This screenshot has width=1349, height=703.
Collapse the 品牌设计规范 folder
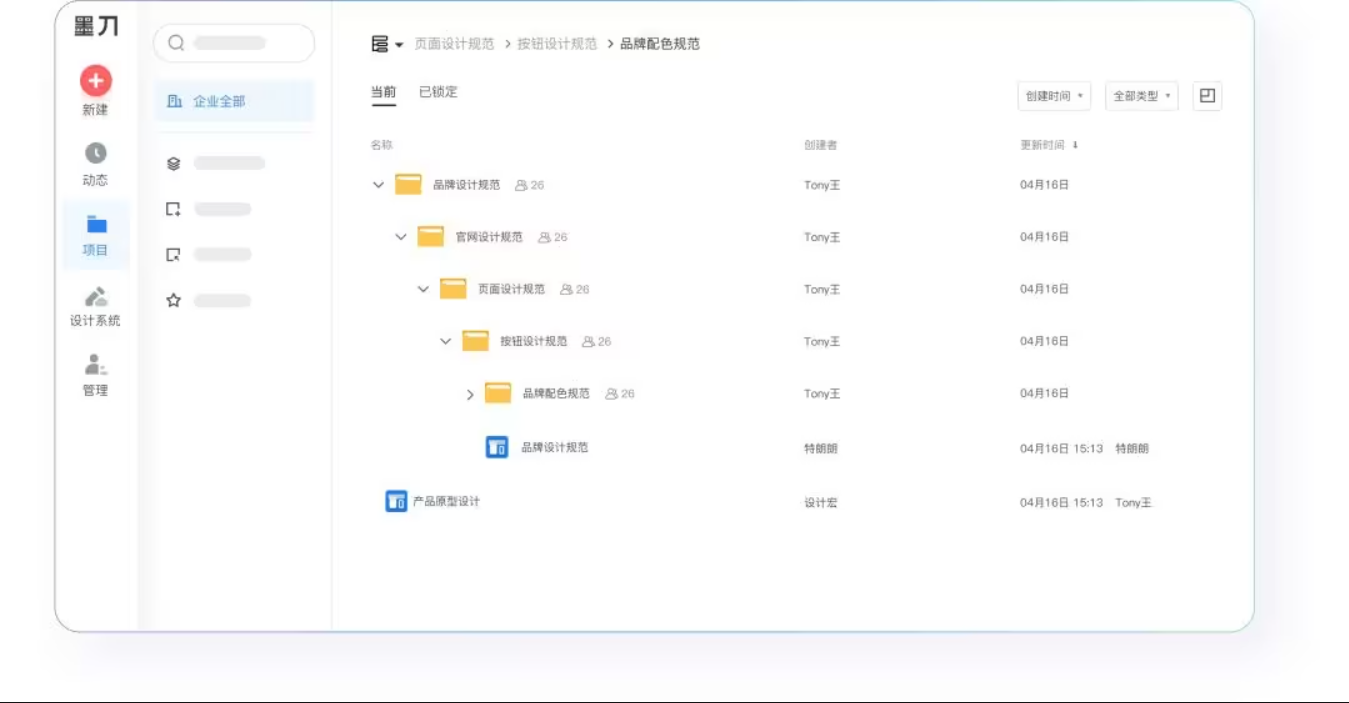point(378,184)
